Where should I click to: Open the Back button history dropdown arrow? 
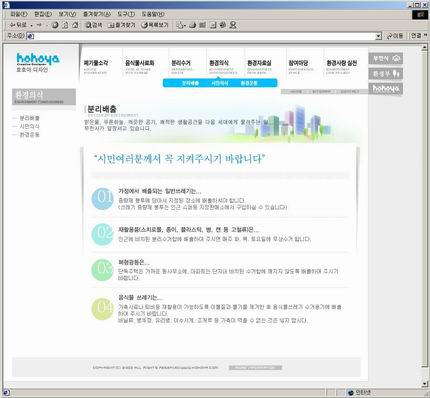point(31,25)
